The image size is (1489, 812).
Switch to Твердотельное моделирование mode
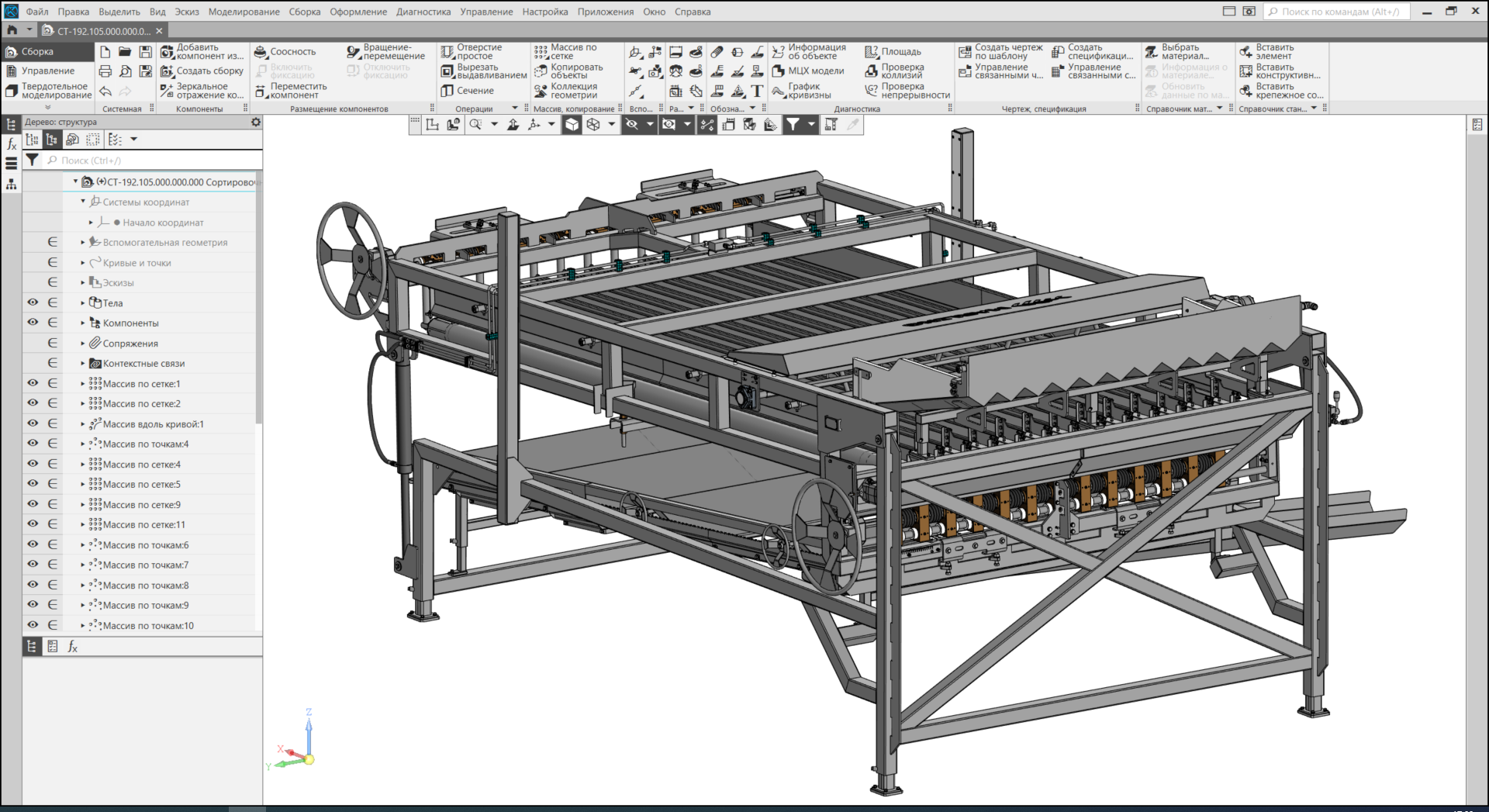47,91
